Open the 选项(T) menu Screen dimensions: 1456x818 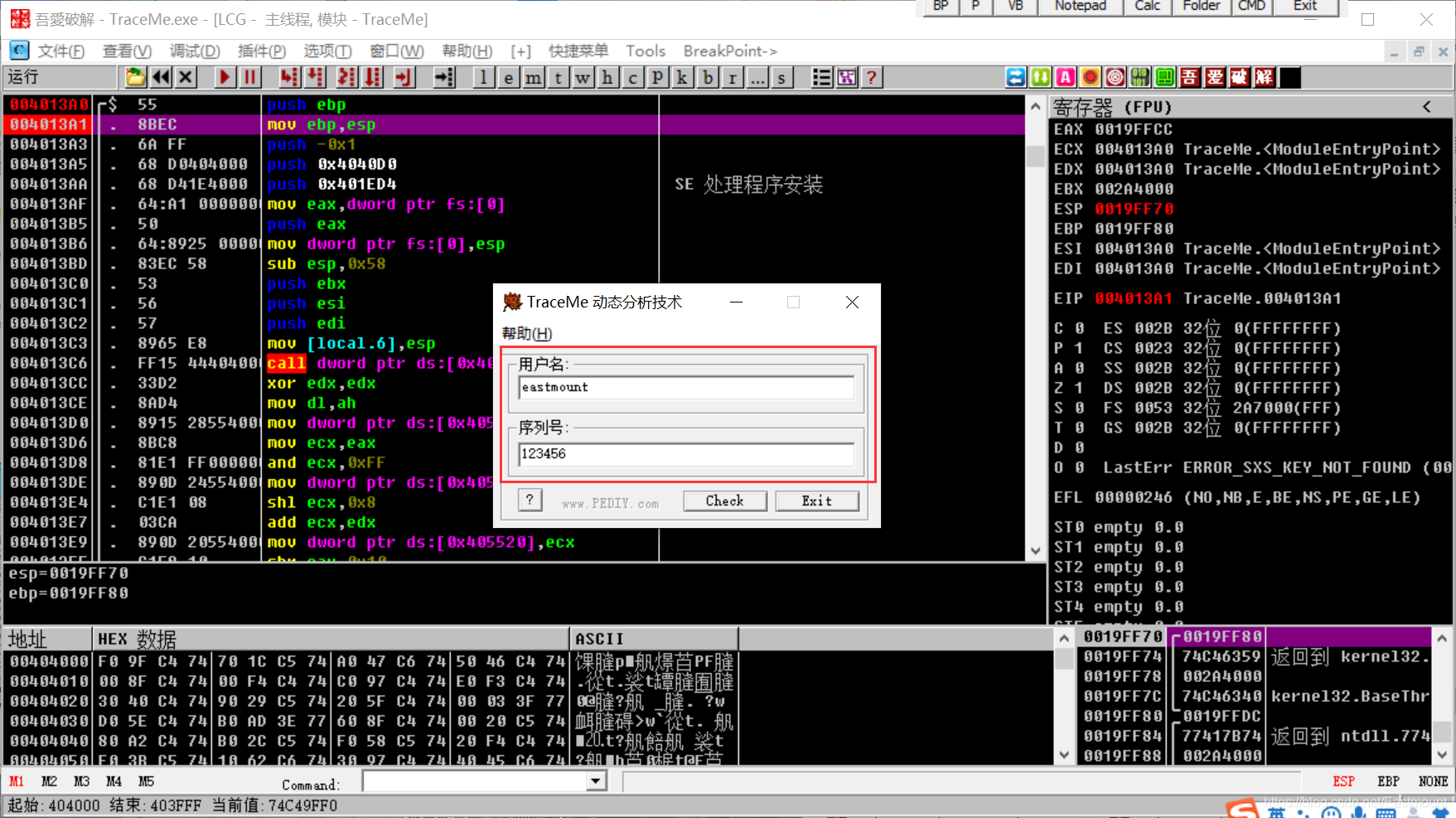click(327, 51)
